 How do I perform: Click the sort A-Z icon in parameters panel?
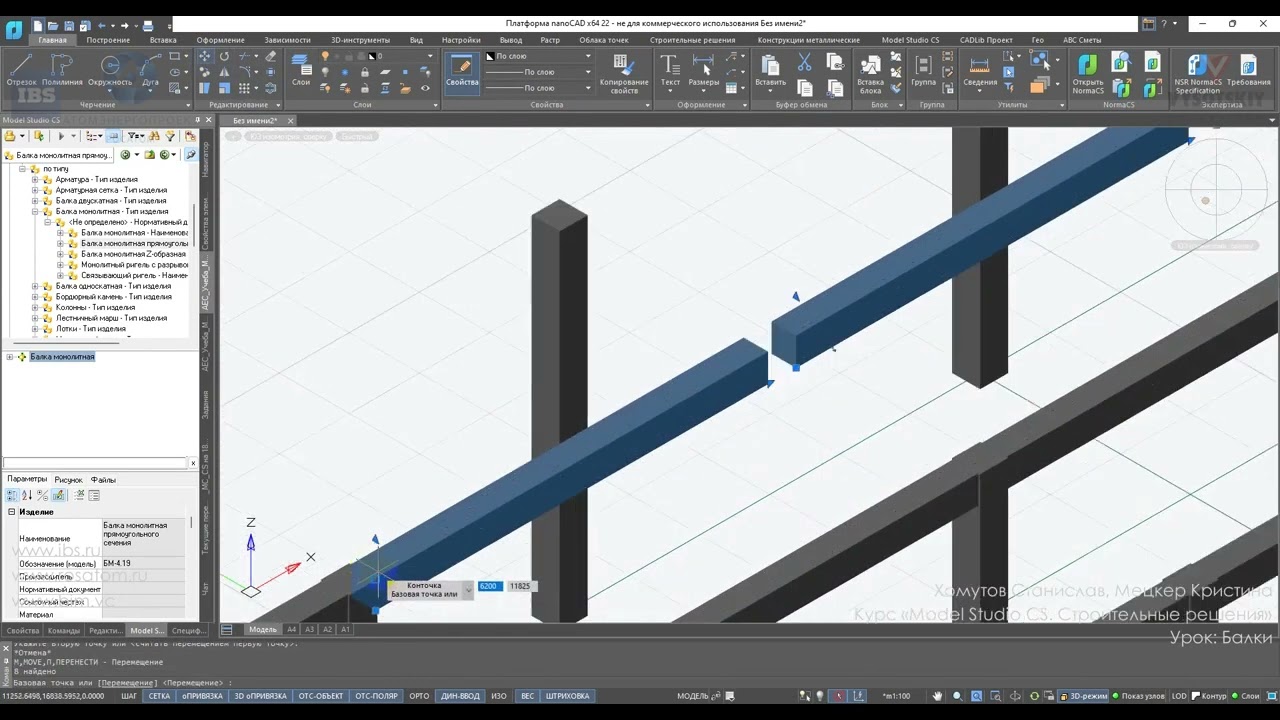click(x=27, y=495)
